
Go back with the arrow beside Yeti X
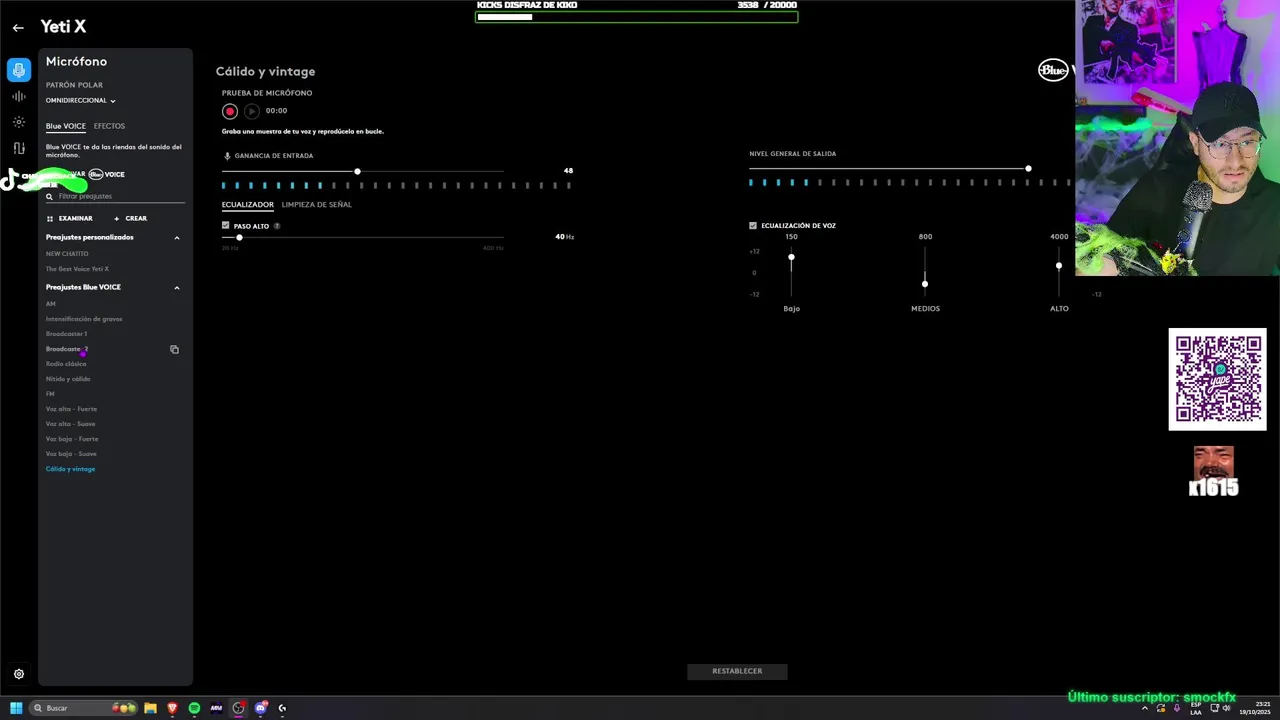click(18, 28)
